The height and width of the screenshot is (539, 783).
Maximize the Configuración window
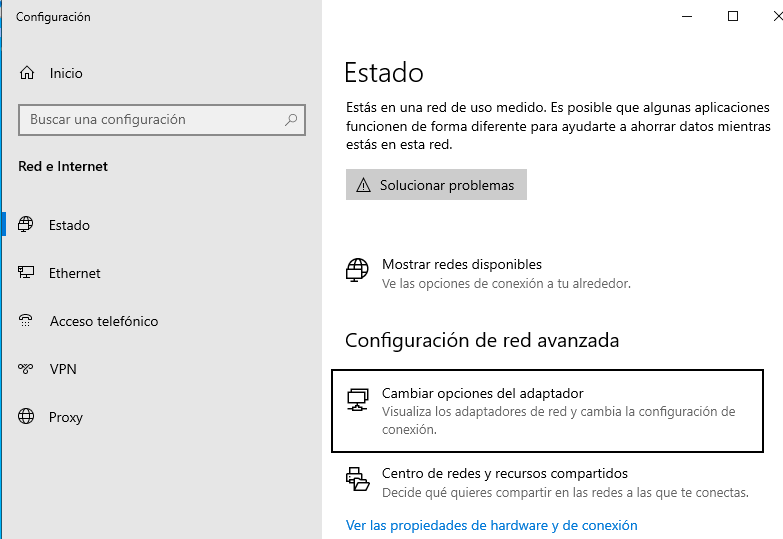pos(733,16)
